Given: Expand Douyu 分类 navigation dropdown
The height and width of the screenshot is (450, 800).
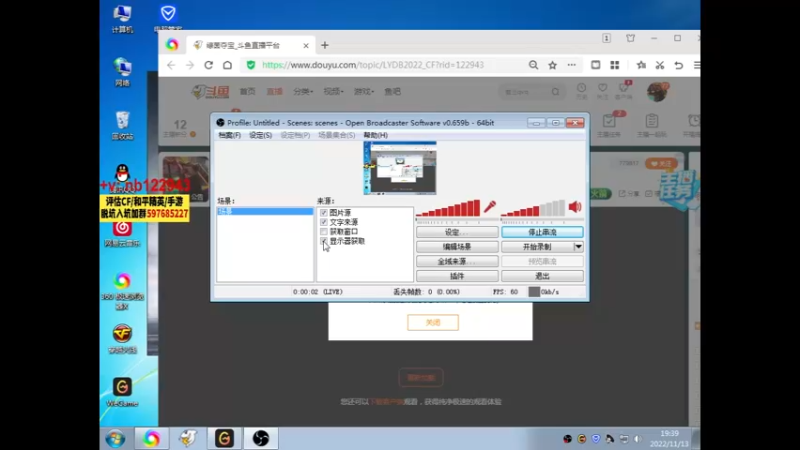Looking at the screenshot, I should [x=303, y=92].
